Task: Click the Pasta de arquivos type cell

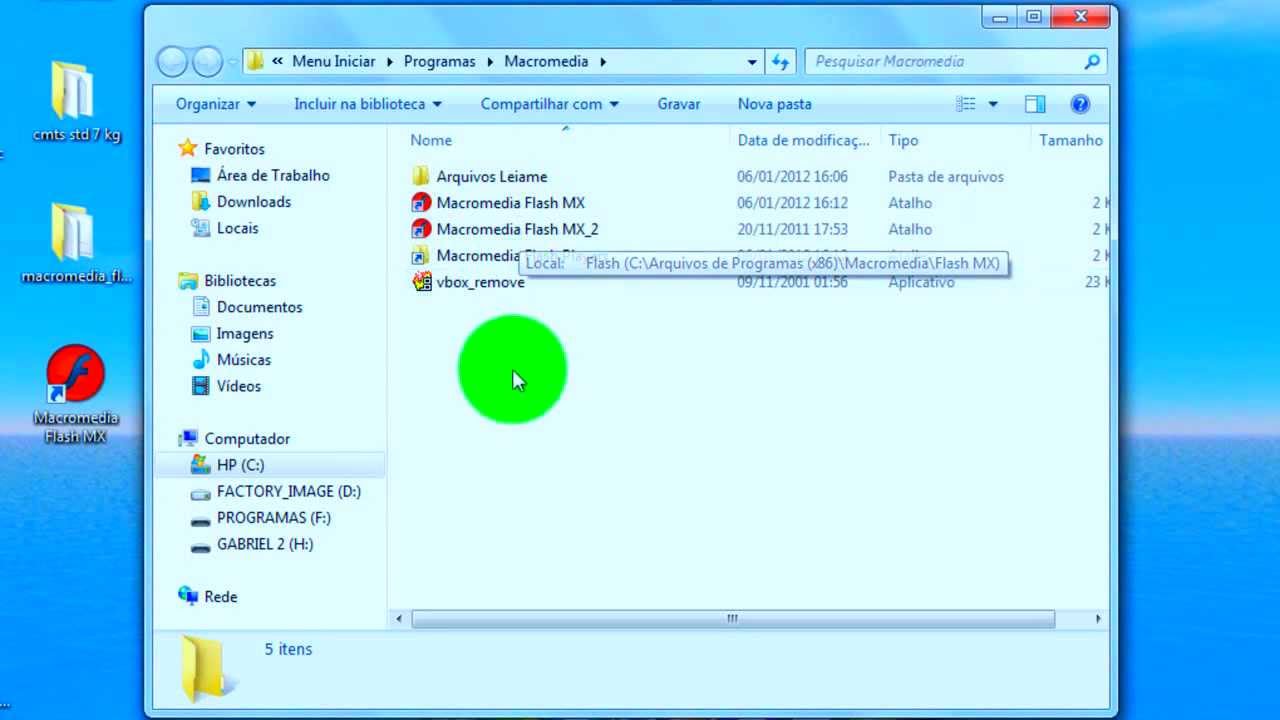Action: click(x=945, y=177)
